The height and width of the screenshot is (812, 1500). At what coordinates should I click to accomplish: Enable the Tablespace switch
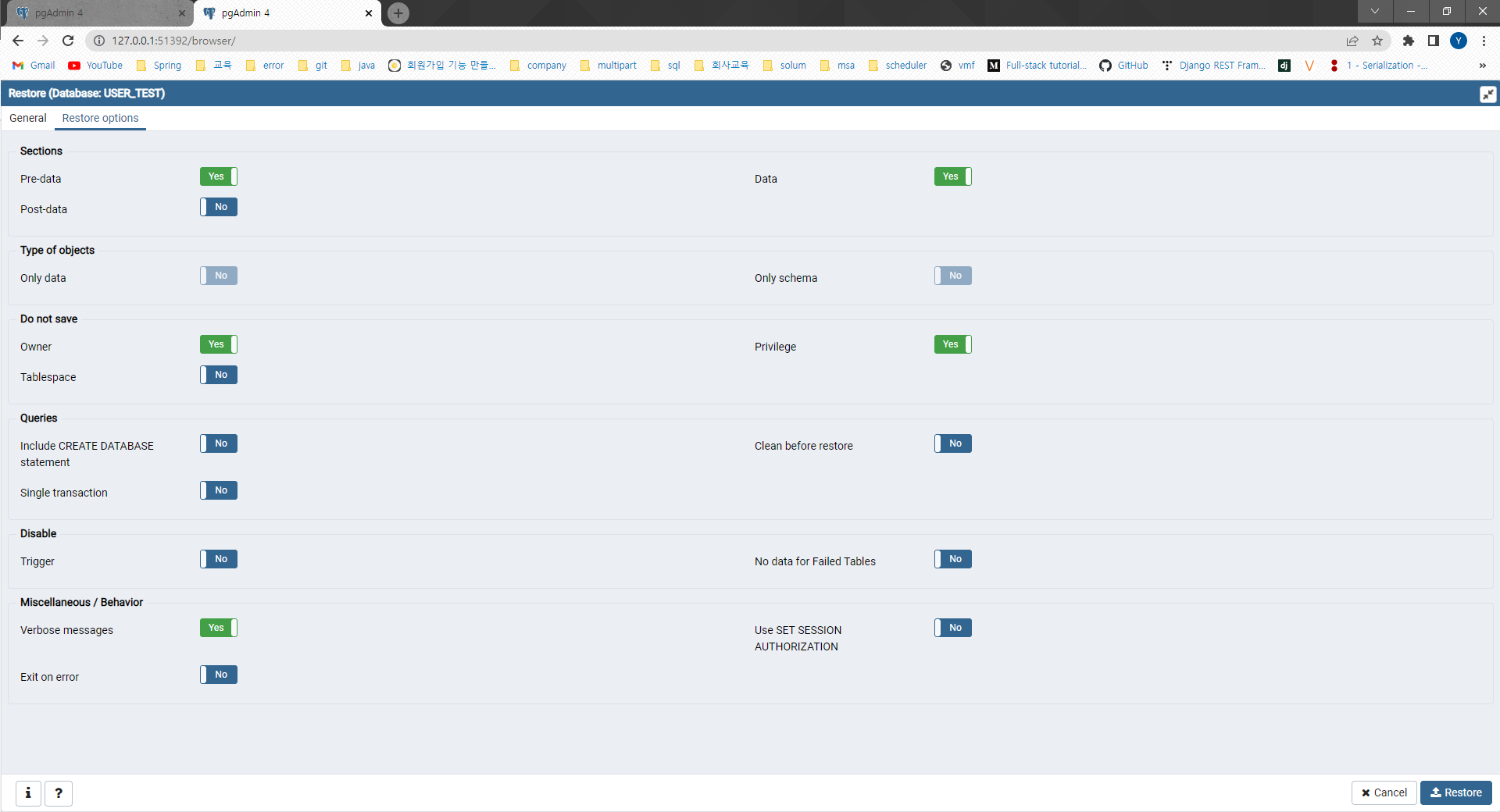tap(219, 375)
